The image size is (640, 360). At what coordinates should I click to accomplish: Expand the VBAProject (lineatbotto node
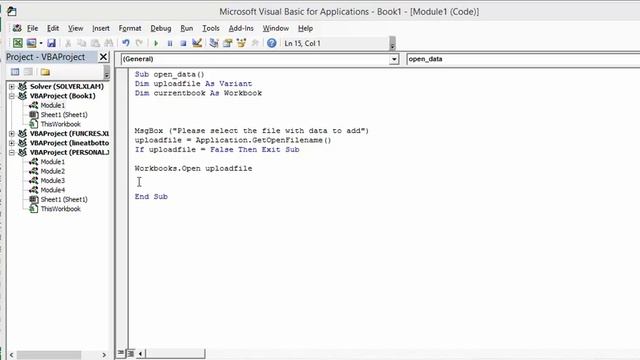click(12, 143)
